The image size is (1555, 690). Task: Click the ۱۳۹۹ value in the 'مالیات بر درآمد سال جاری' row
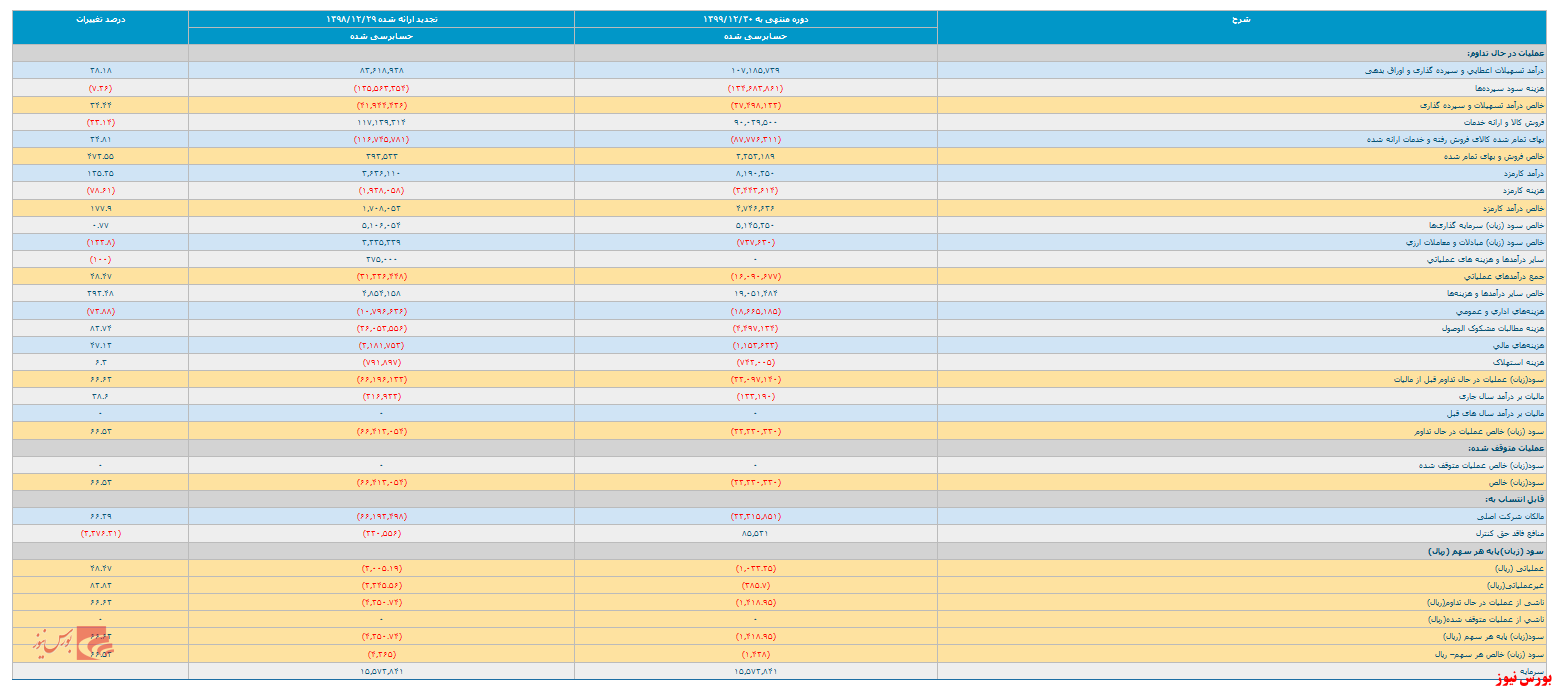coord(756,397)
